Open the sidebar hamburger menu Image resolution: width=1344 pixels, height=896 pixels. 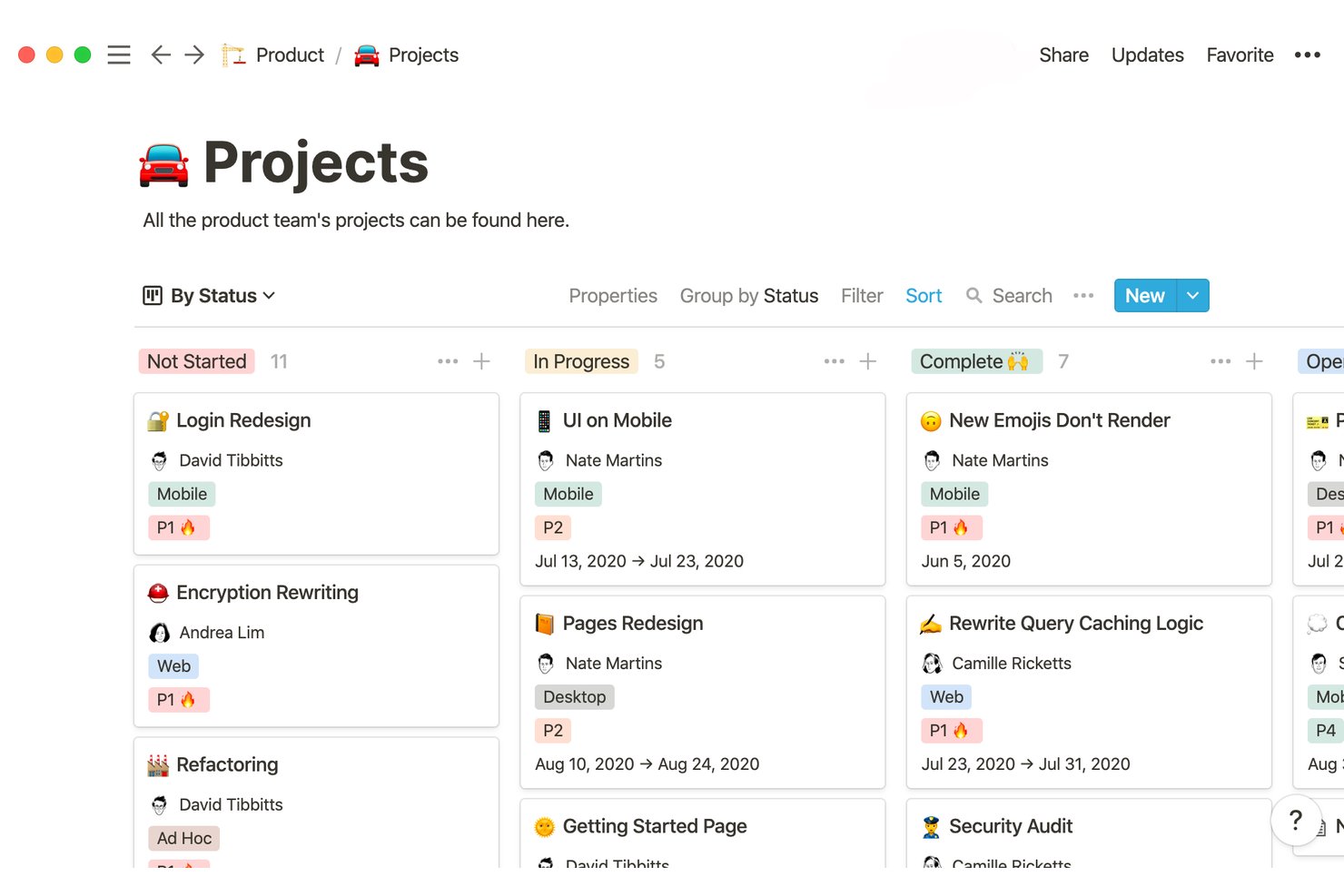pos(119,55)
